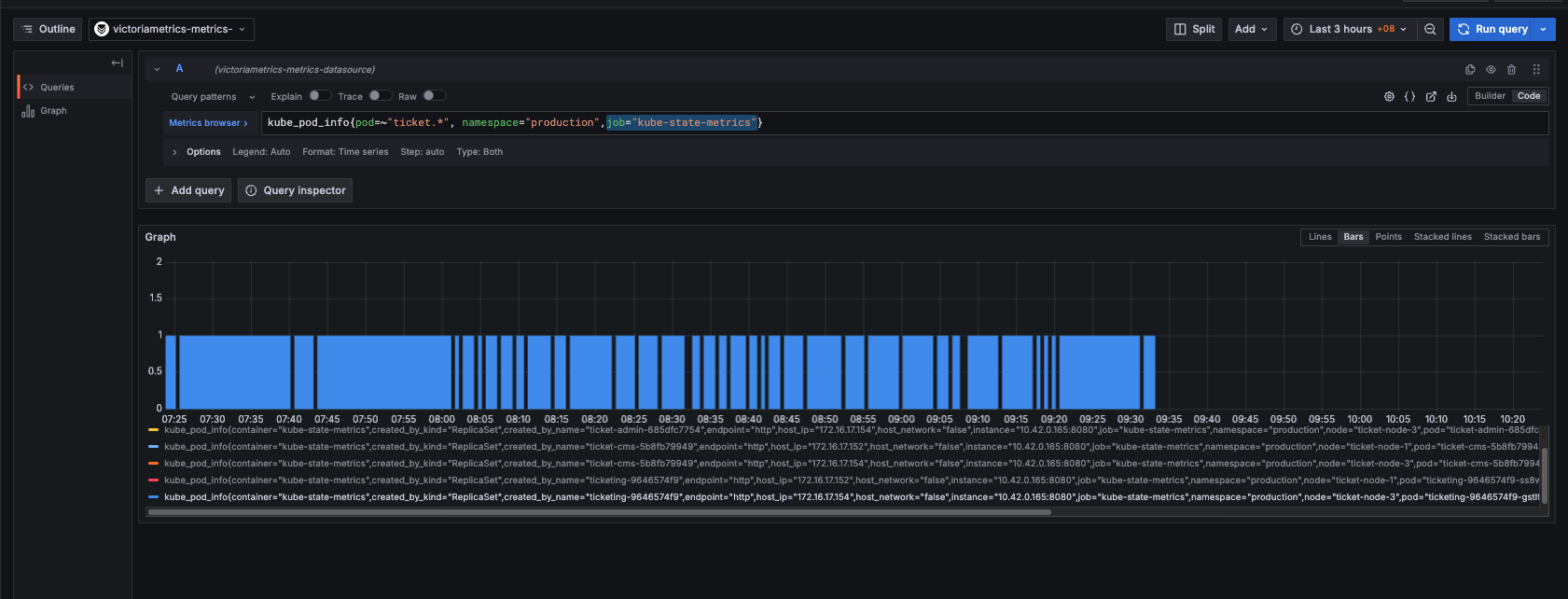Click the Outline list icon

click(x=27, y=29)
